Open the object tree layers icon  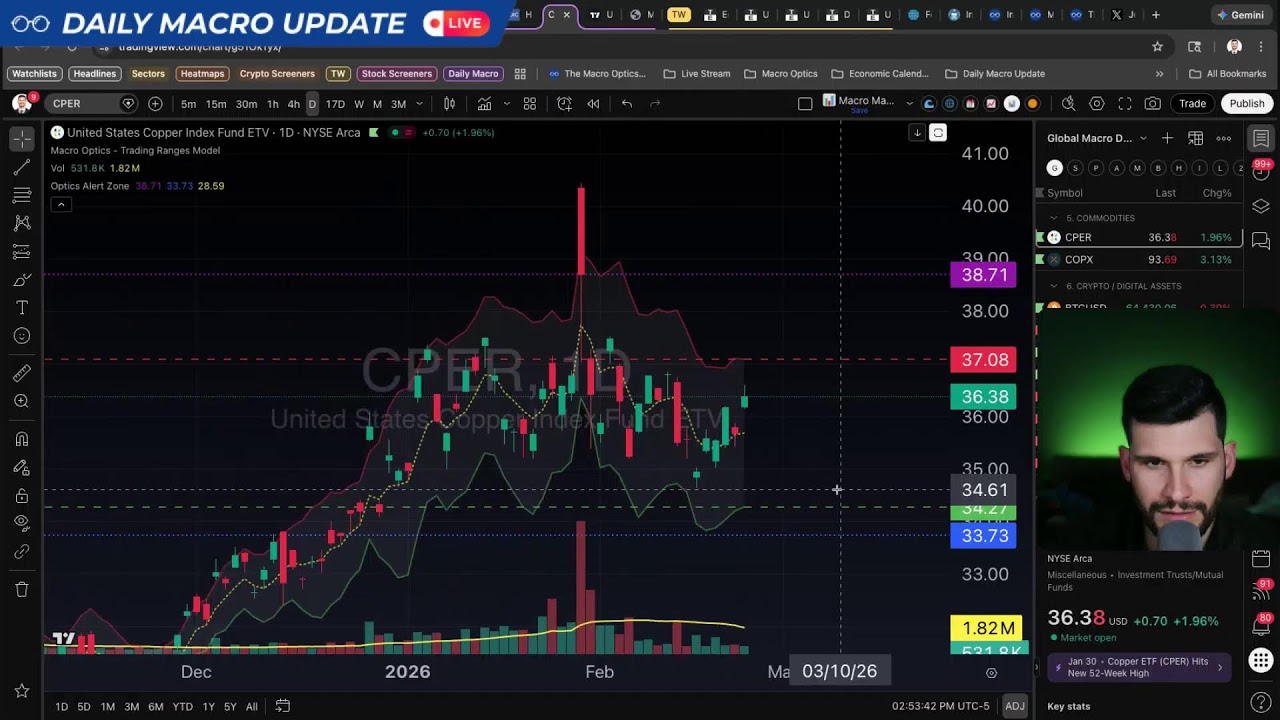(1261, 206)
